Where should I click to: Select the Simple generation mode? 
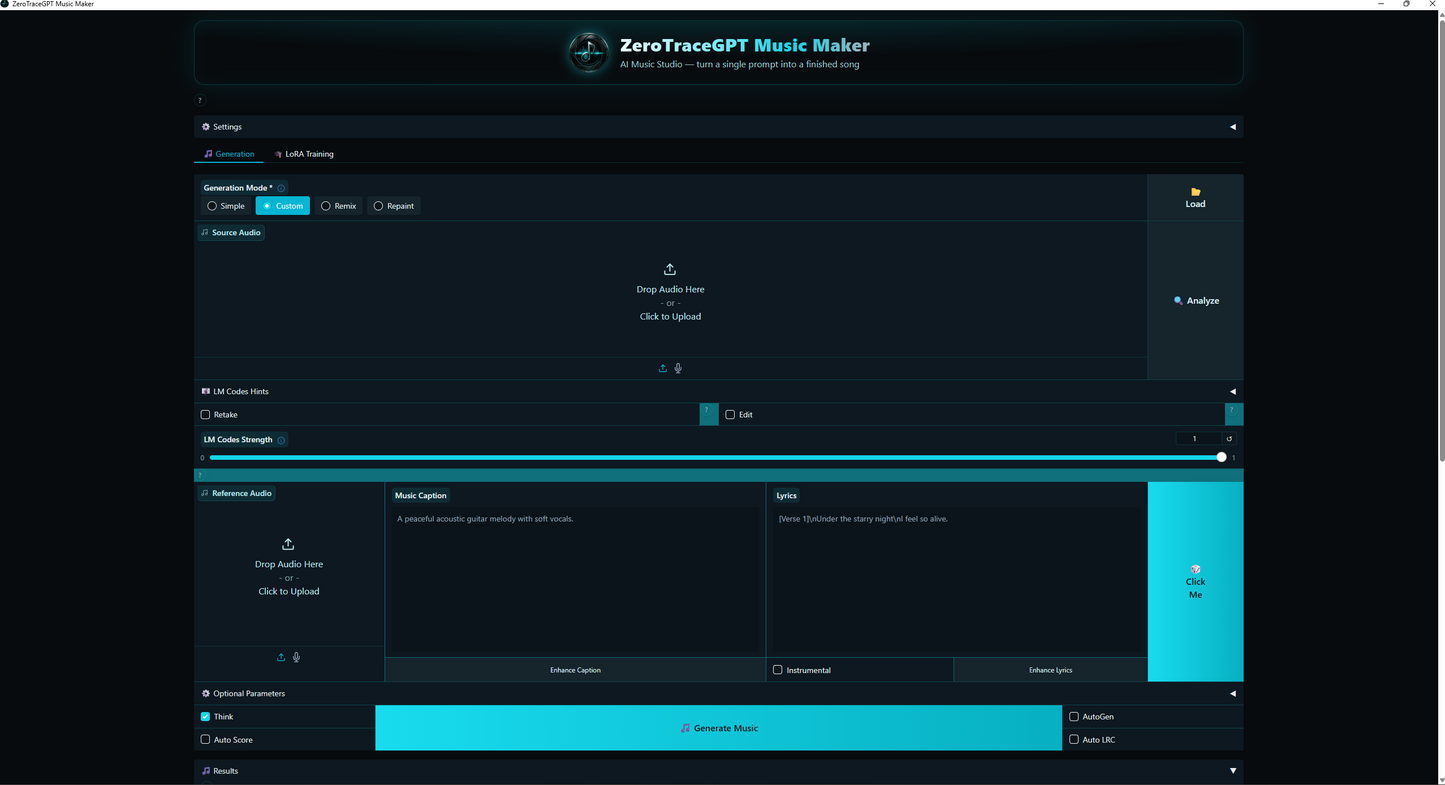[226, 206]
